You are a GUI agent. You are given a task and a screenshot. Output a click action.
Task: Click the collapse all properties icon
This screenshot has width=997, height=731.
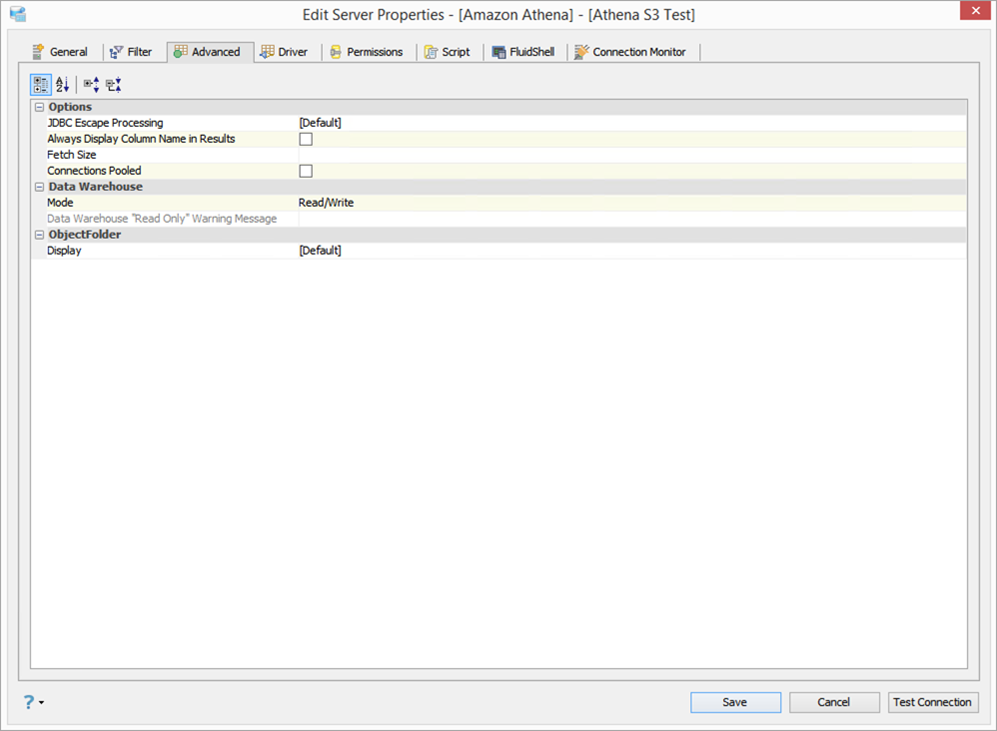[x=114, y=85]
